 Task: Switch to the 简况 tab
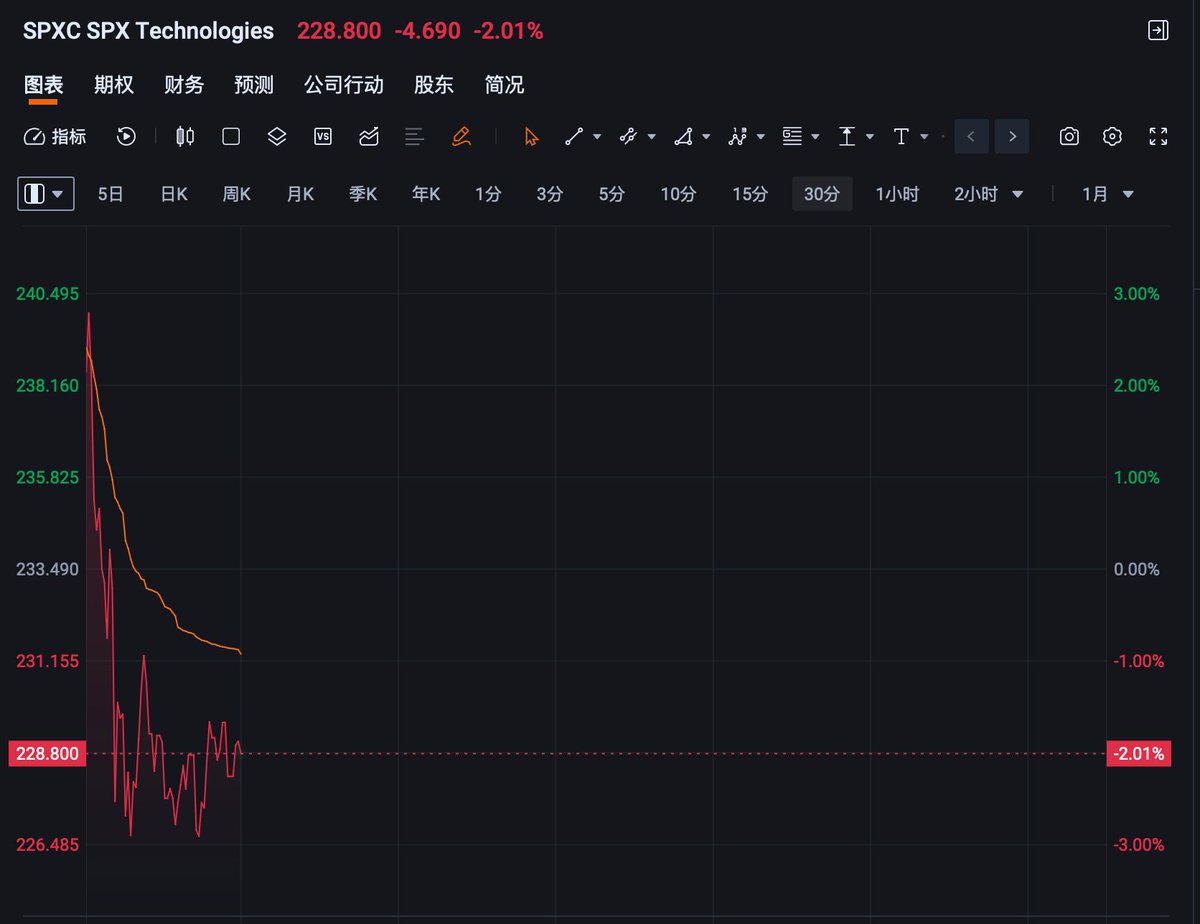pyautogui.click(x=504, y=85)
